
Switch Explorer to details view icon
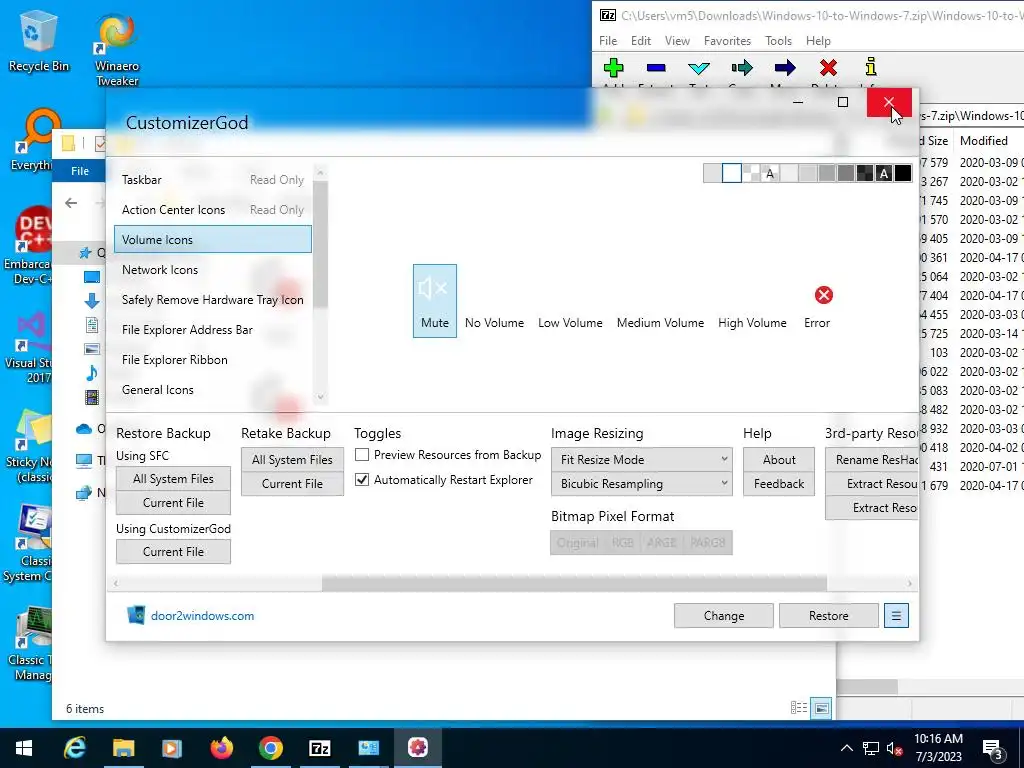tap(799, 708)
